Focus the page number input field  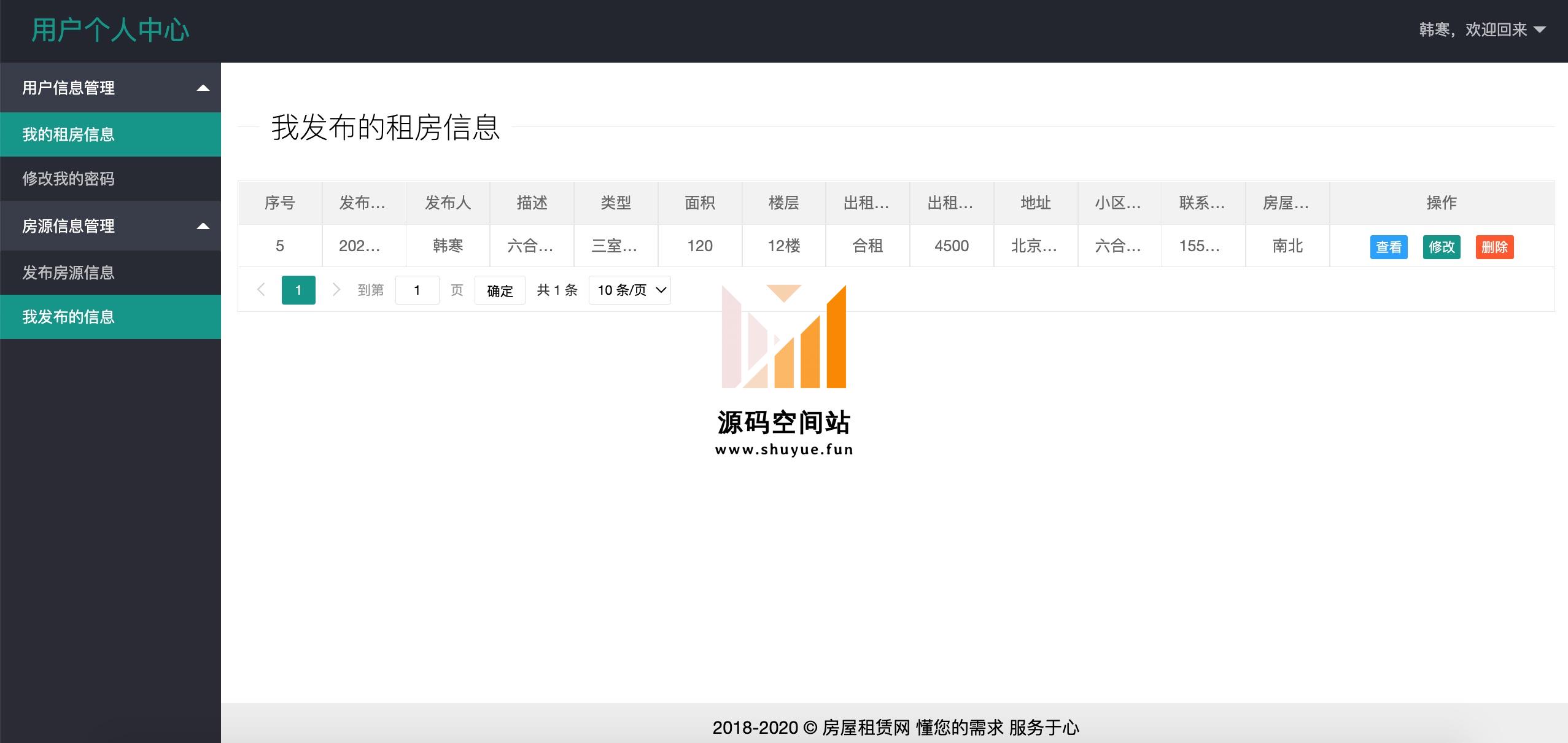point(417,290)
